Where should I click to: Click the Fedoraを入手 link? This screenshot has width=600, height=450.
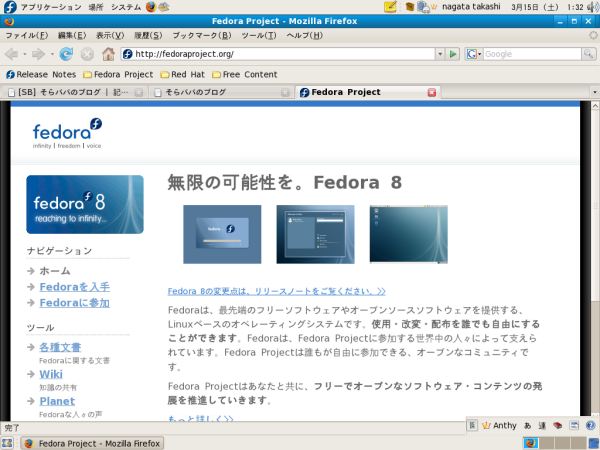75,287
